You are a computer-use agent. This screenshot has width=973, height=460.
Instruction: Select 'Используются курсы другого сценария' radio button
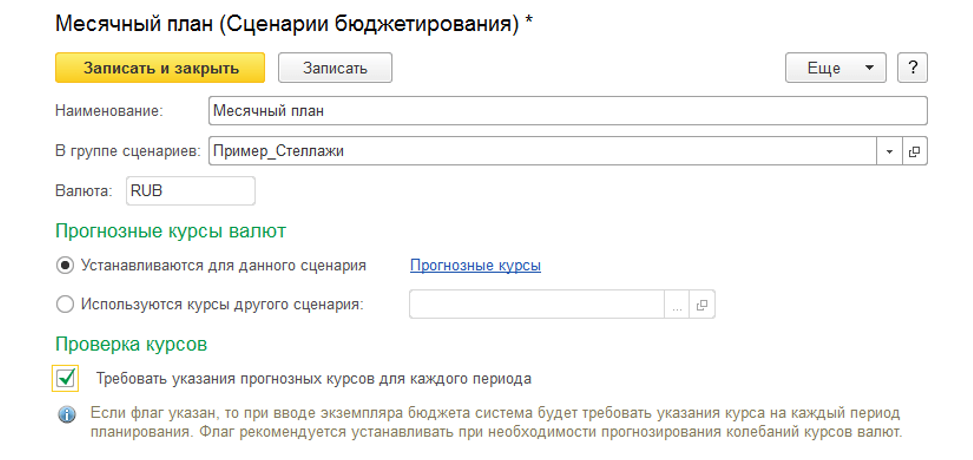[66, 305]
